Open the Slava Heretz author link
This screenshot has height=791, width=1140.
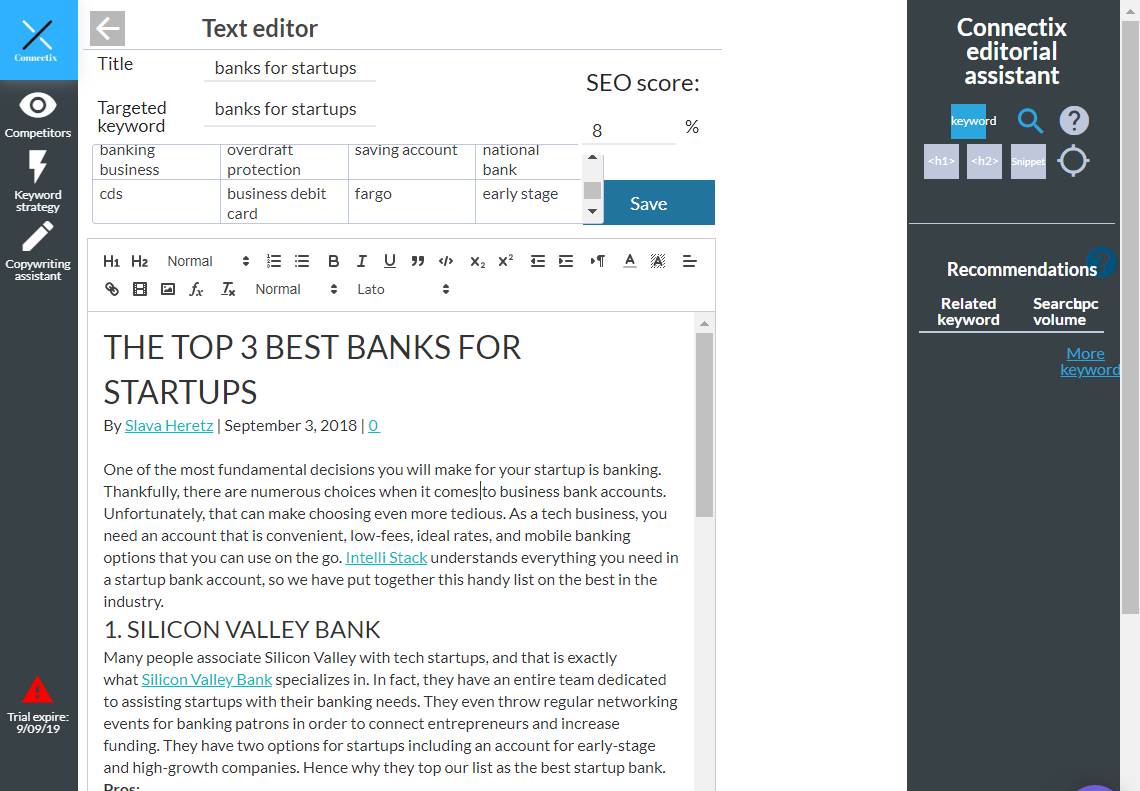(169, 426)
